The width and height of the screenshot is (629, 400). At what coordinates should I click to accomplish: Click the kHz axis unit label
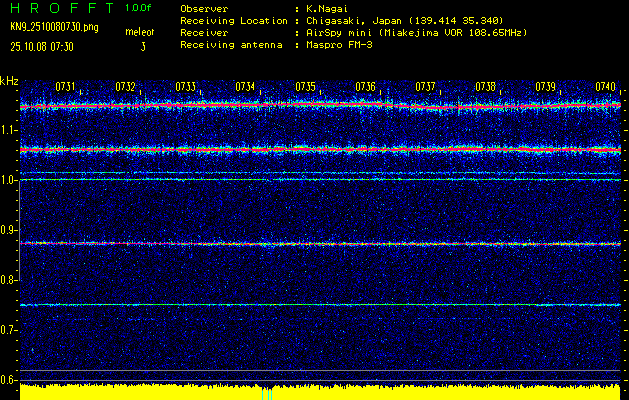click(x=9, y=81)
